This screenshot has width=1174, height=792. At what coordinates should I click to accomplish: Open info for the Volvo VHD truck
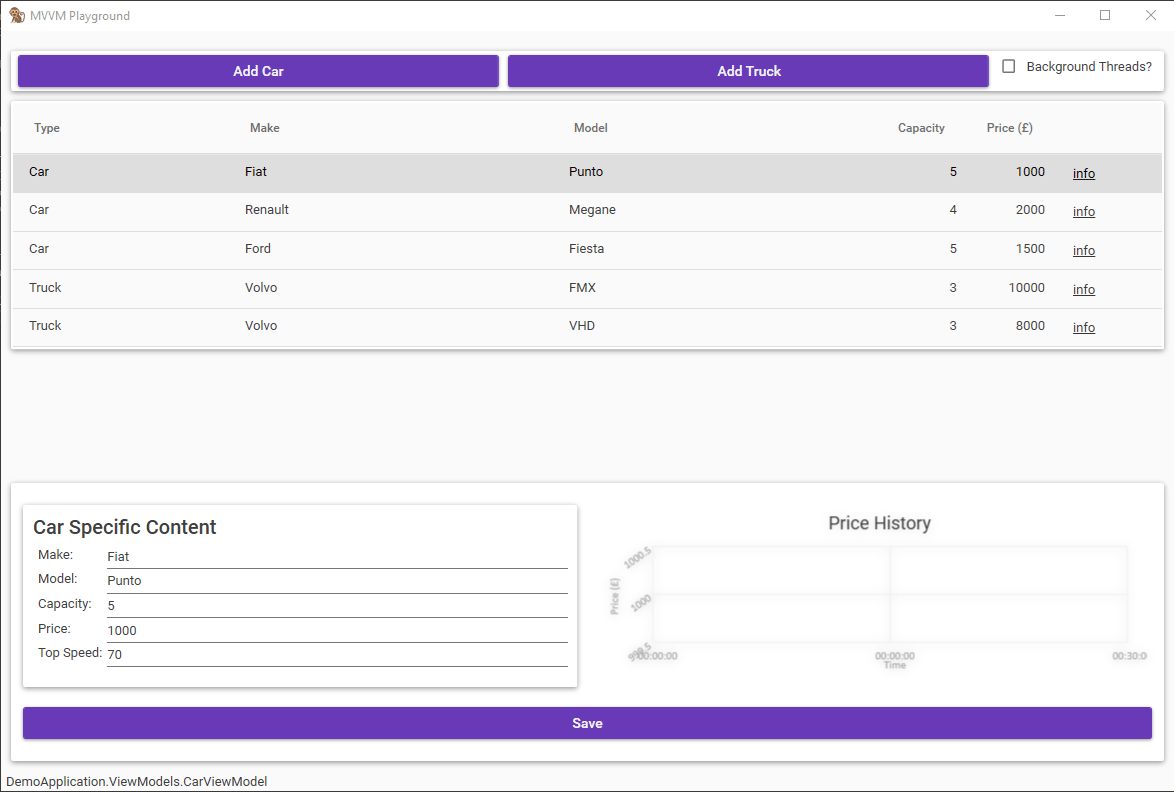[x=1083, y=327]
